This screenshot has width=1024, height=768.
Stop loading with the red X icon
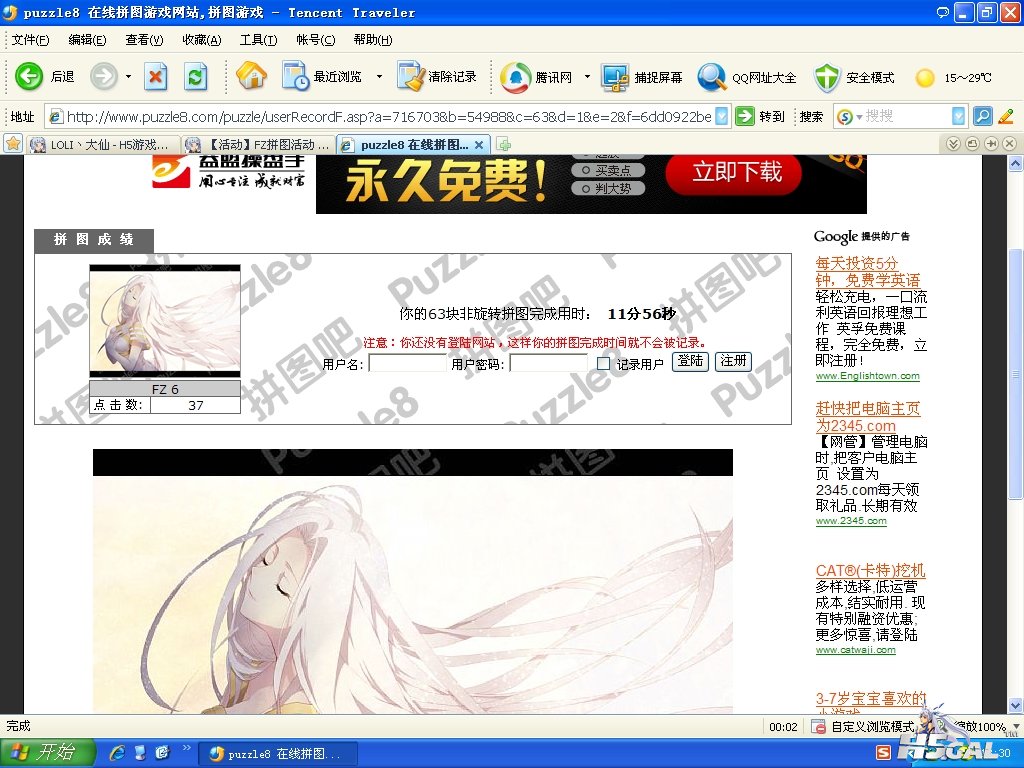155,77
